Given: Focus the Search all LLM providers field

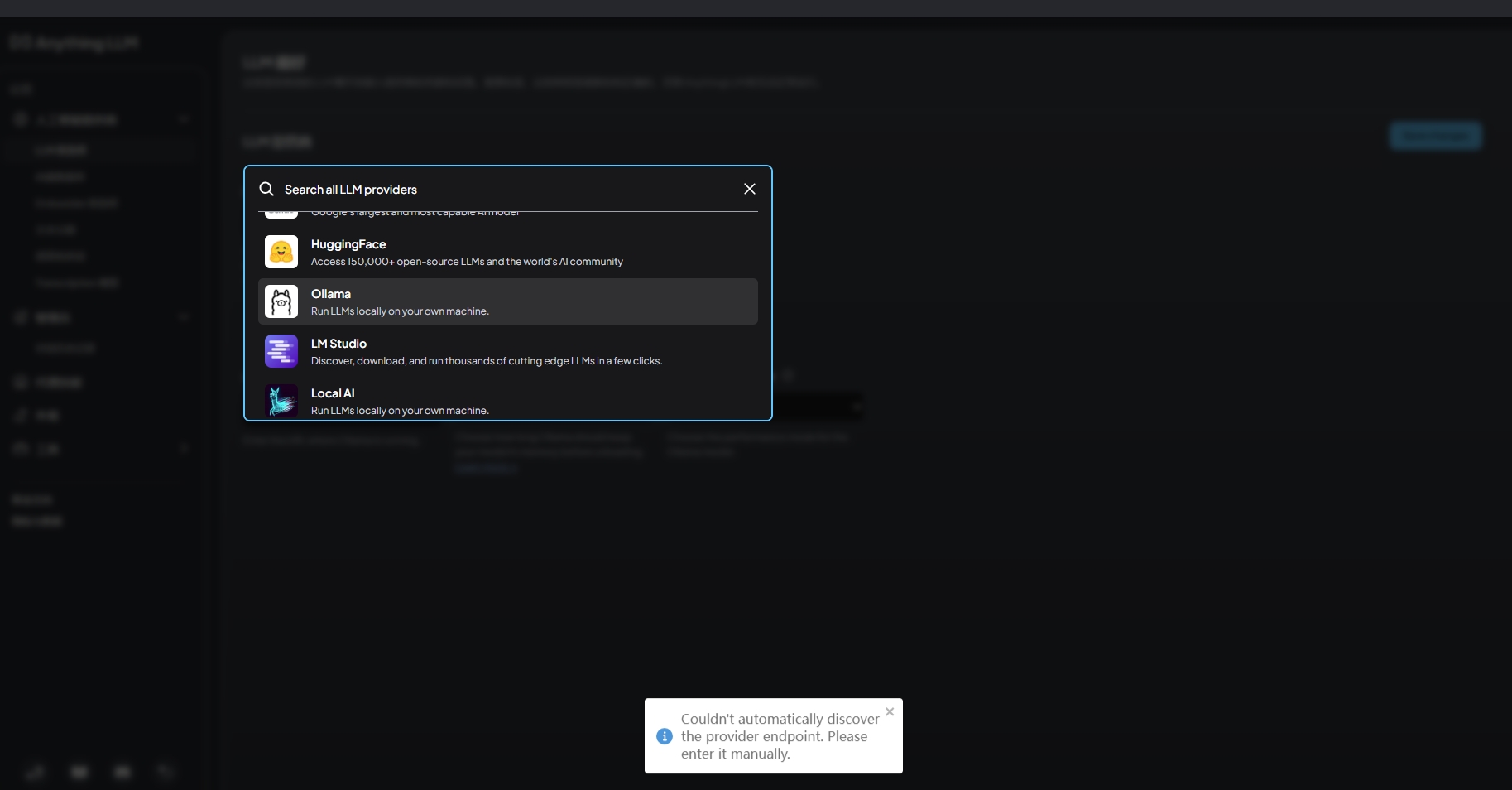Looking at the screenshot, I should click(x=497, y=190).
